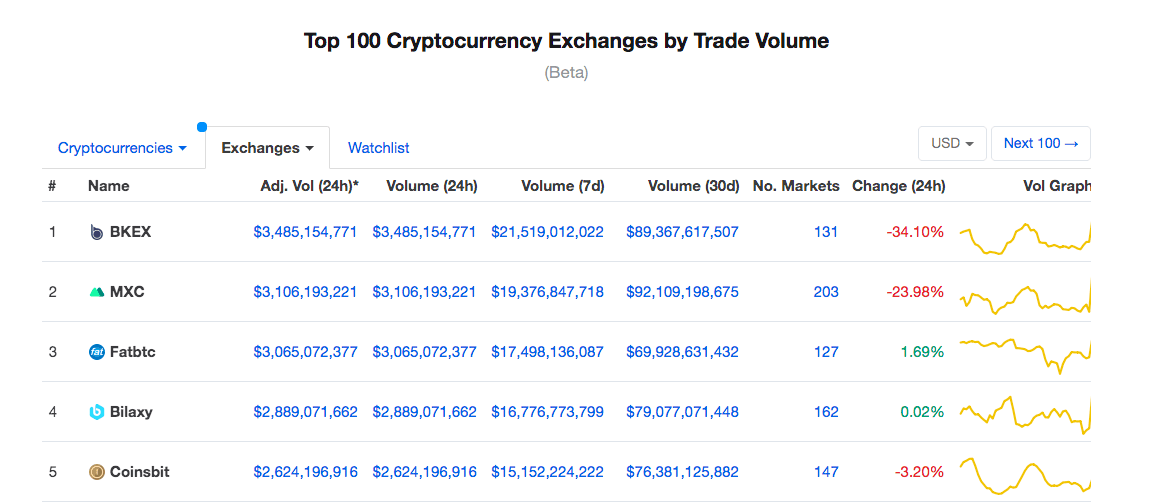
Task: Switch to the Watchlist tab
Action: [378, 148]
